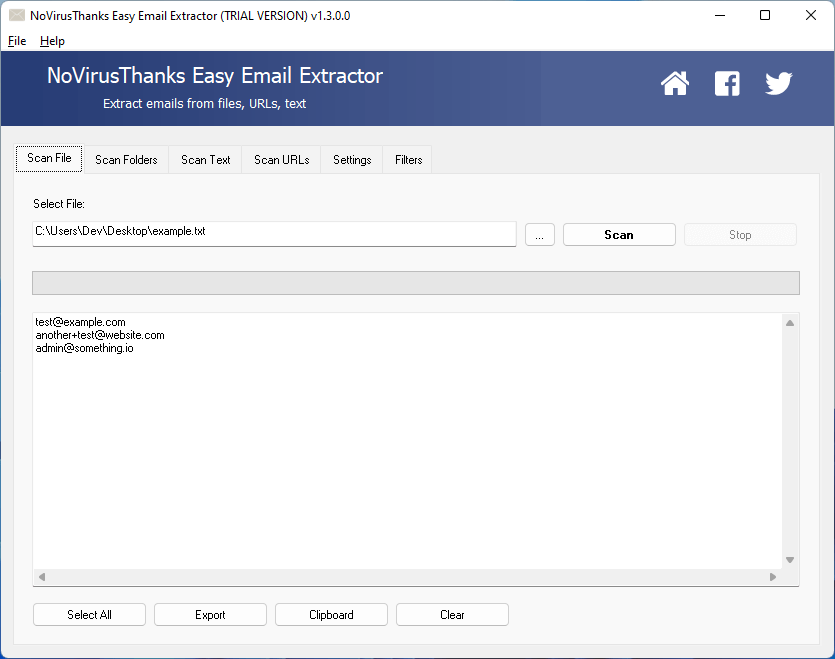Image resolution: width=835 pixels, height=659 pixels.
Task: Click the Scan button
Action: (x=619, y=234)
